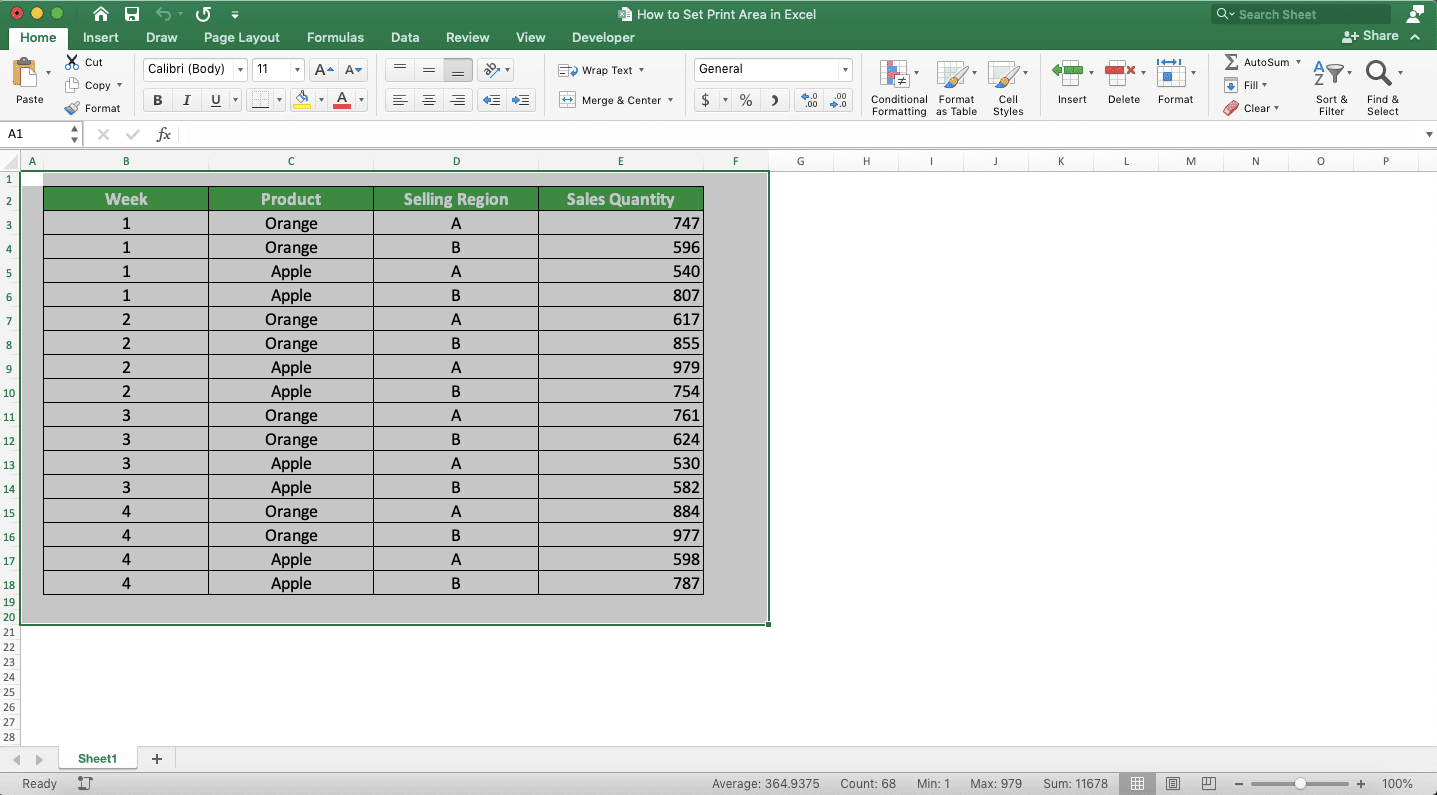The height and width of the screenshot is (795, 1437).
Task: Apply percent style to cells
Action: (746, 100)
